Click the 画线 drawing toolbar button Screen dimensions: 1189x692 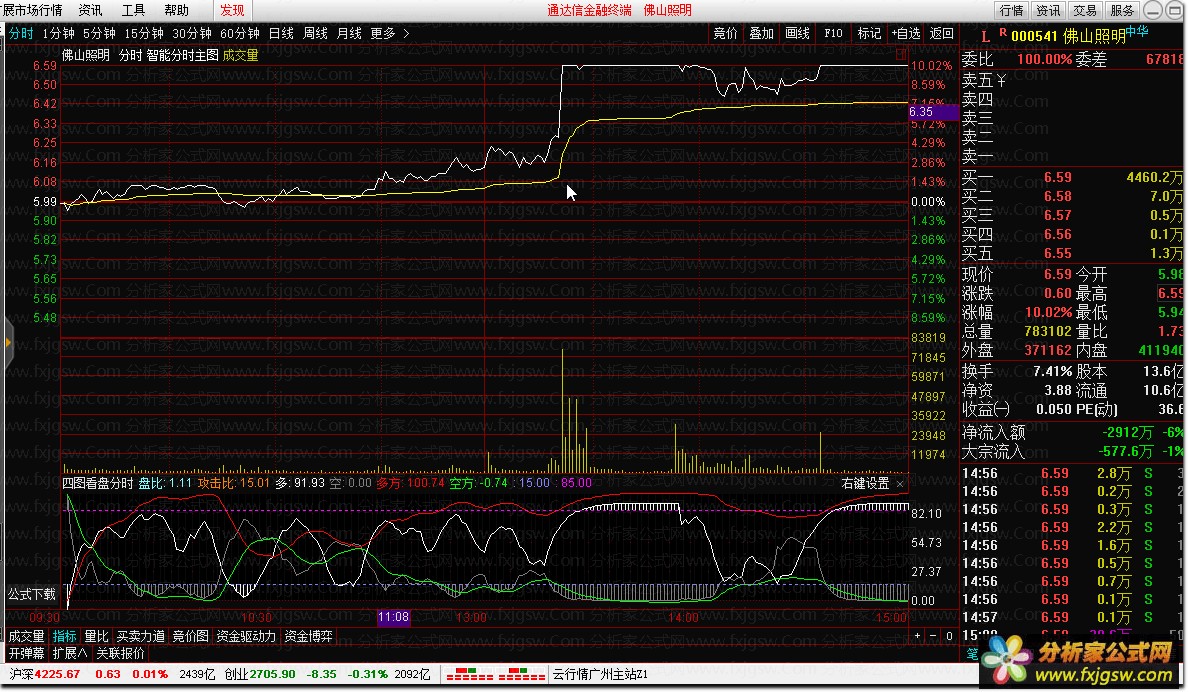tap(798, 33)
